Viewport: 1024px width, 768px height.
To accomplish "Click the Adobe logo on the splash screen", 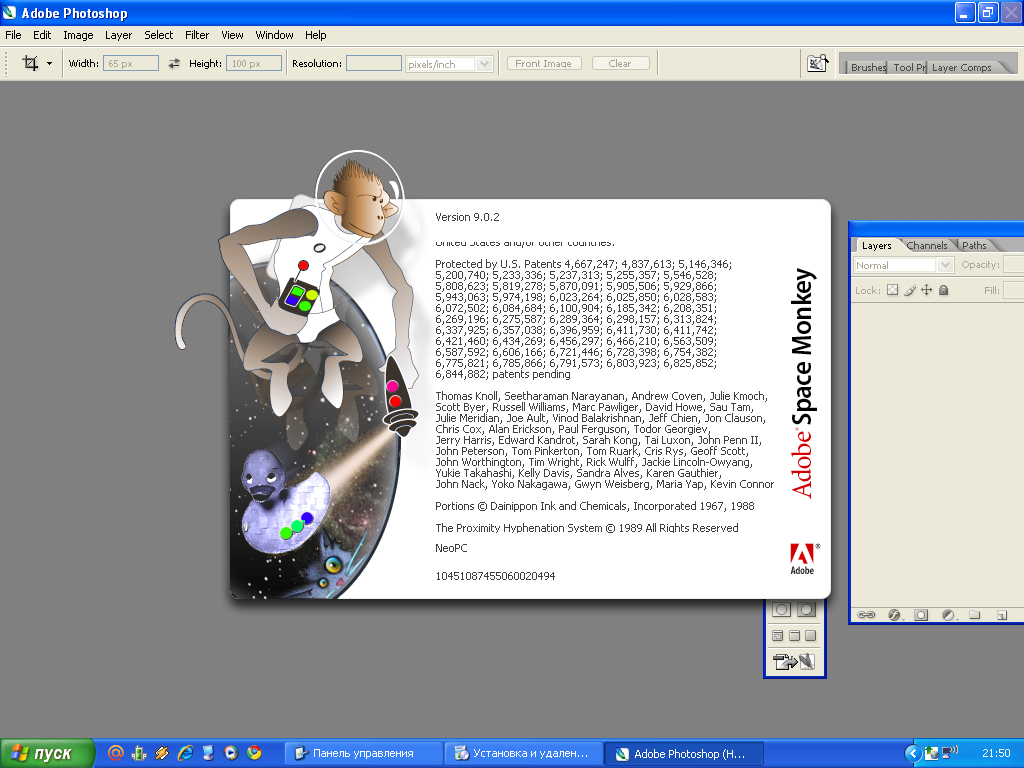I will [803, 559].
